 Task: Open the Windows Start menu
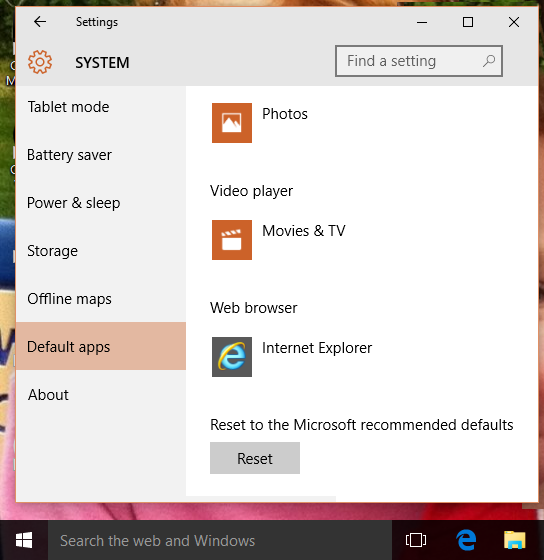tap(24, 540)
